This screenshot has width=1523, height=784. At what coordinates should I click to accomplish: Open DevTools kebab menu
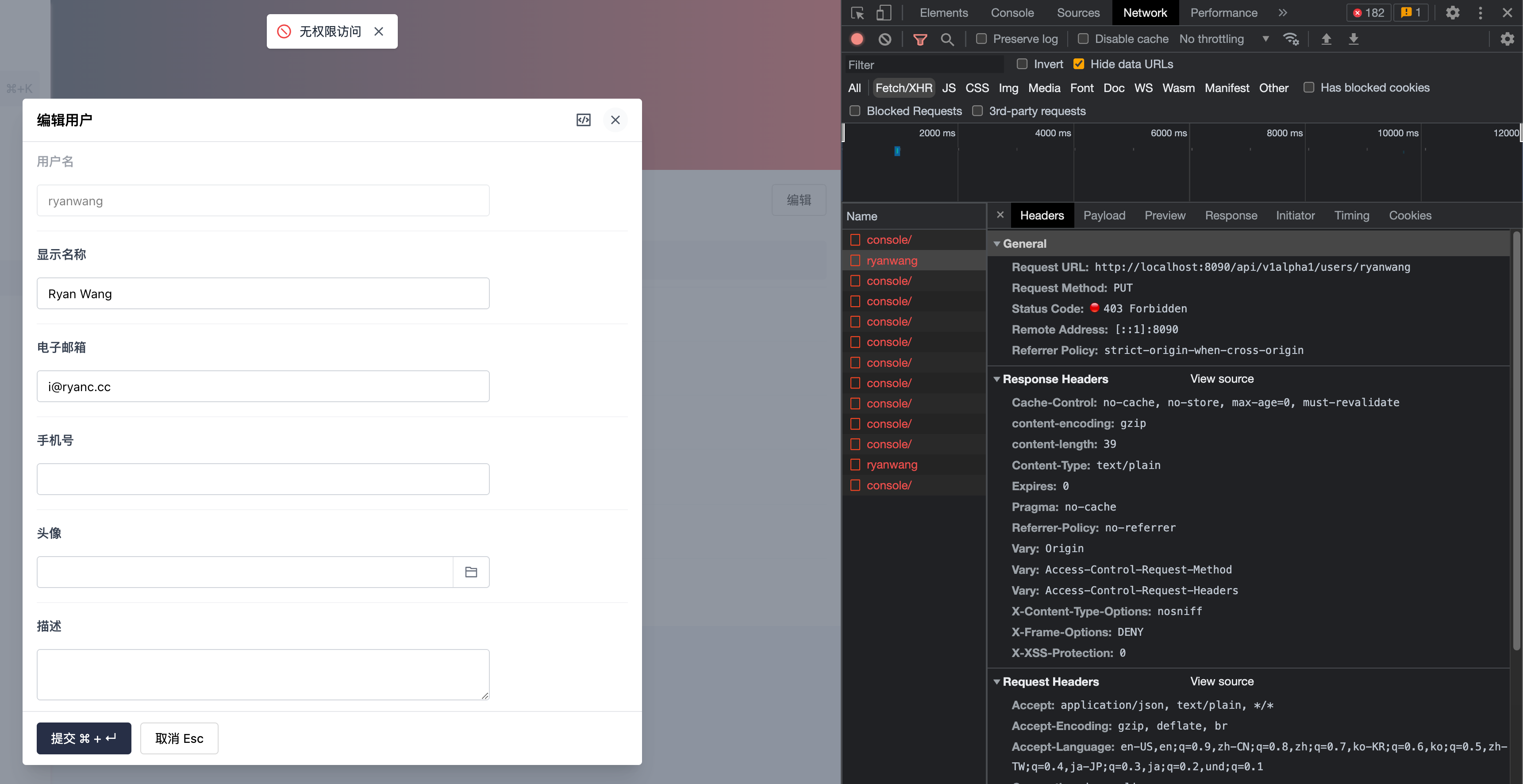[1481, 13]
